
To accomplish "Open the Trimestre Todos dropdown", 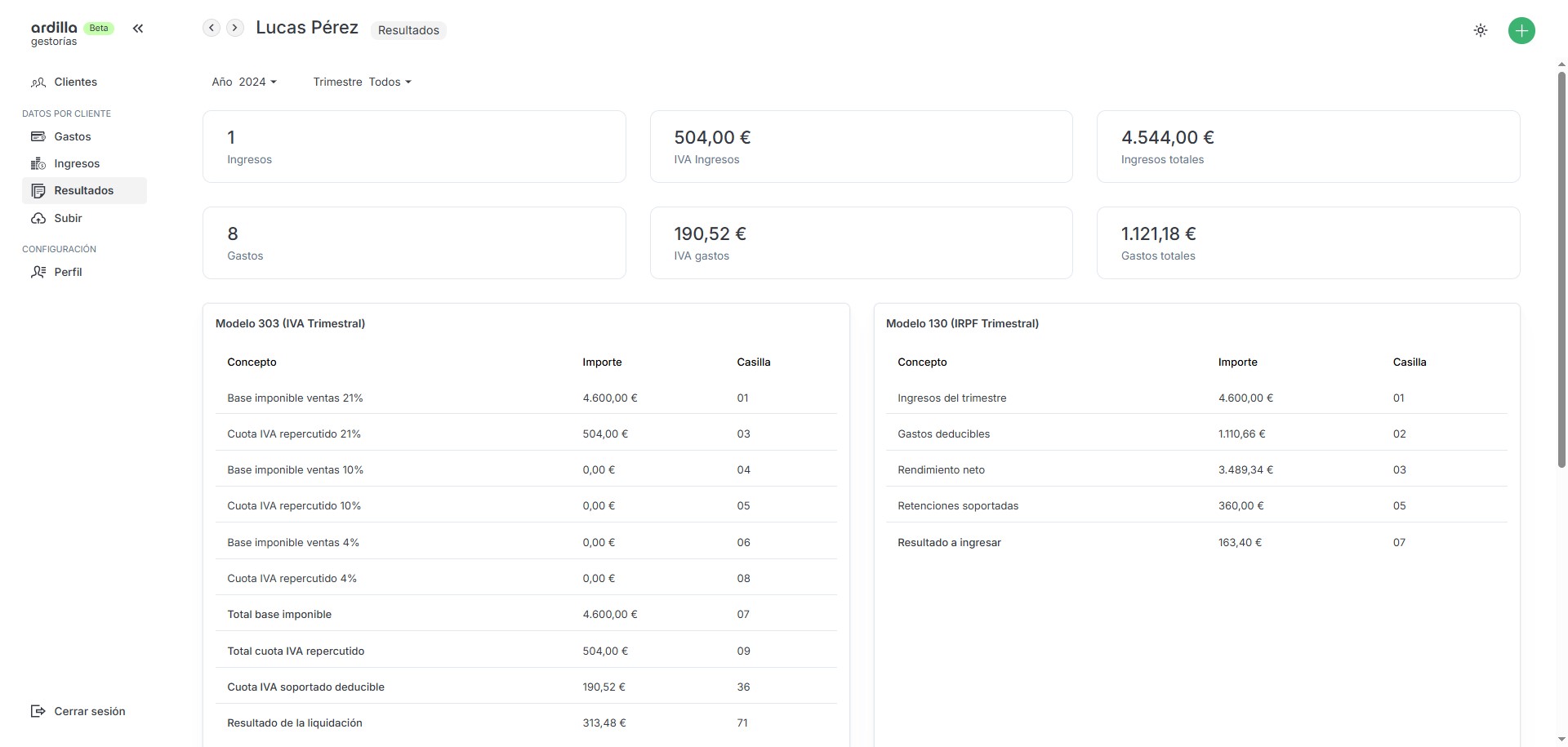I will coord(362,82).
